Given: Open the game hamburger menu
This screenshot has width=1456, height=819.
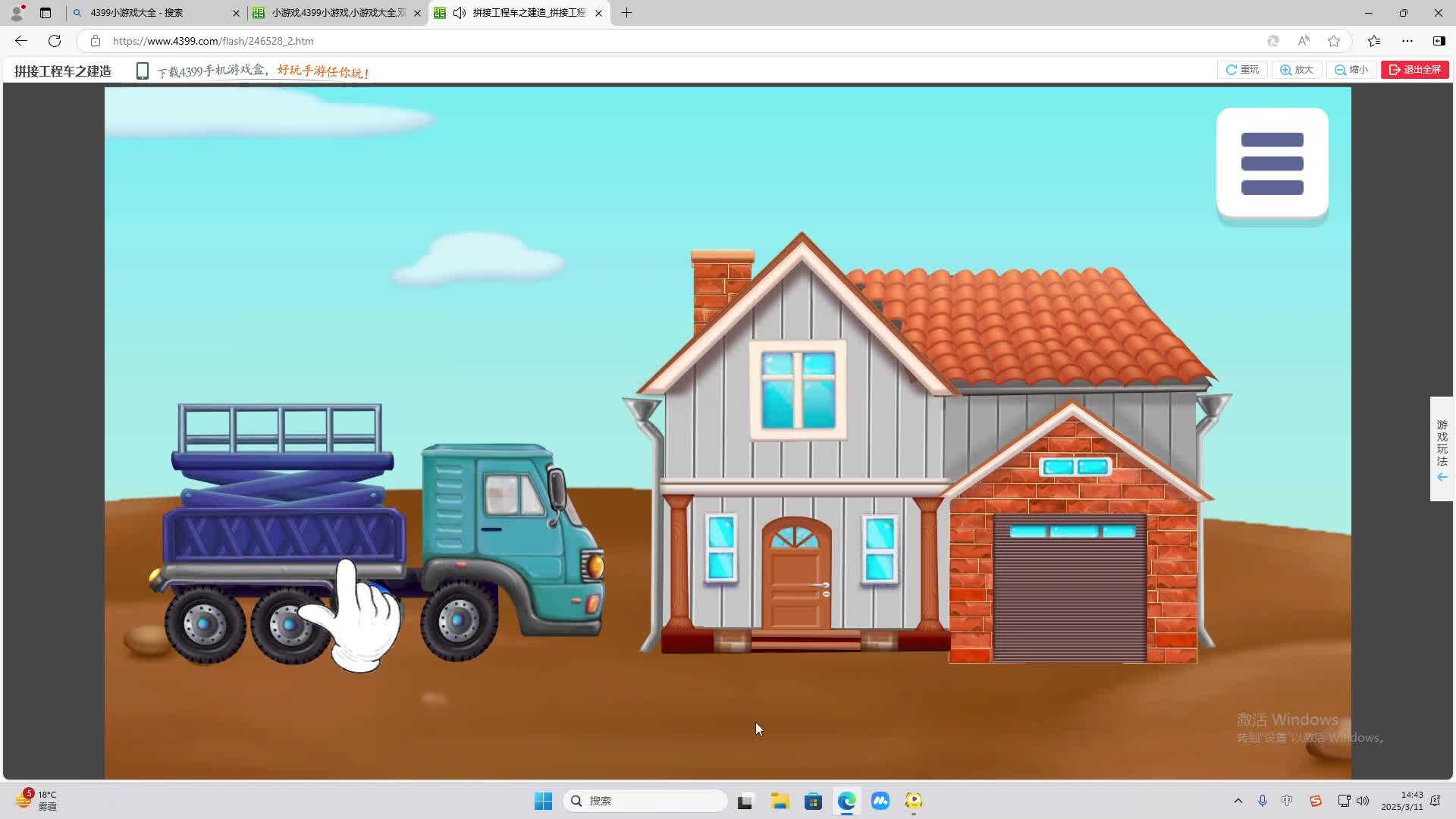Looking at the screenshot, I should tap(1272, 163).
